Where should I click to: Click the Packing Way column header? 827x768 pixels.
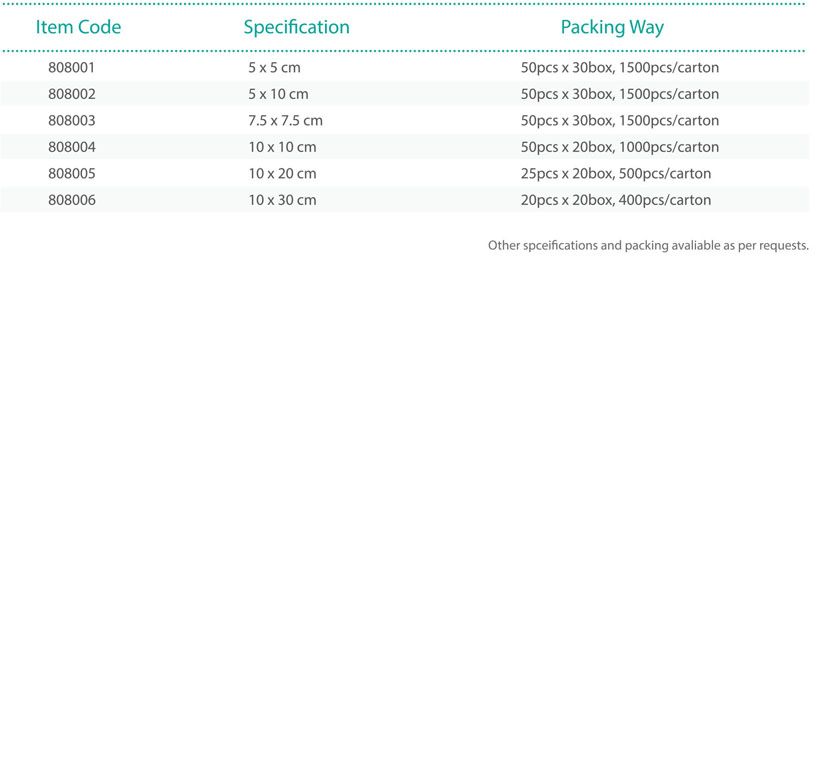tap(612, 27)
